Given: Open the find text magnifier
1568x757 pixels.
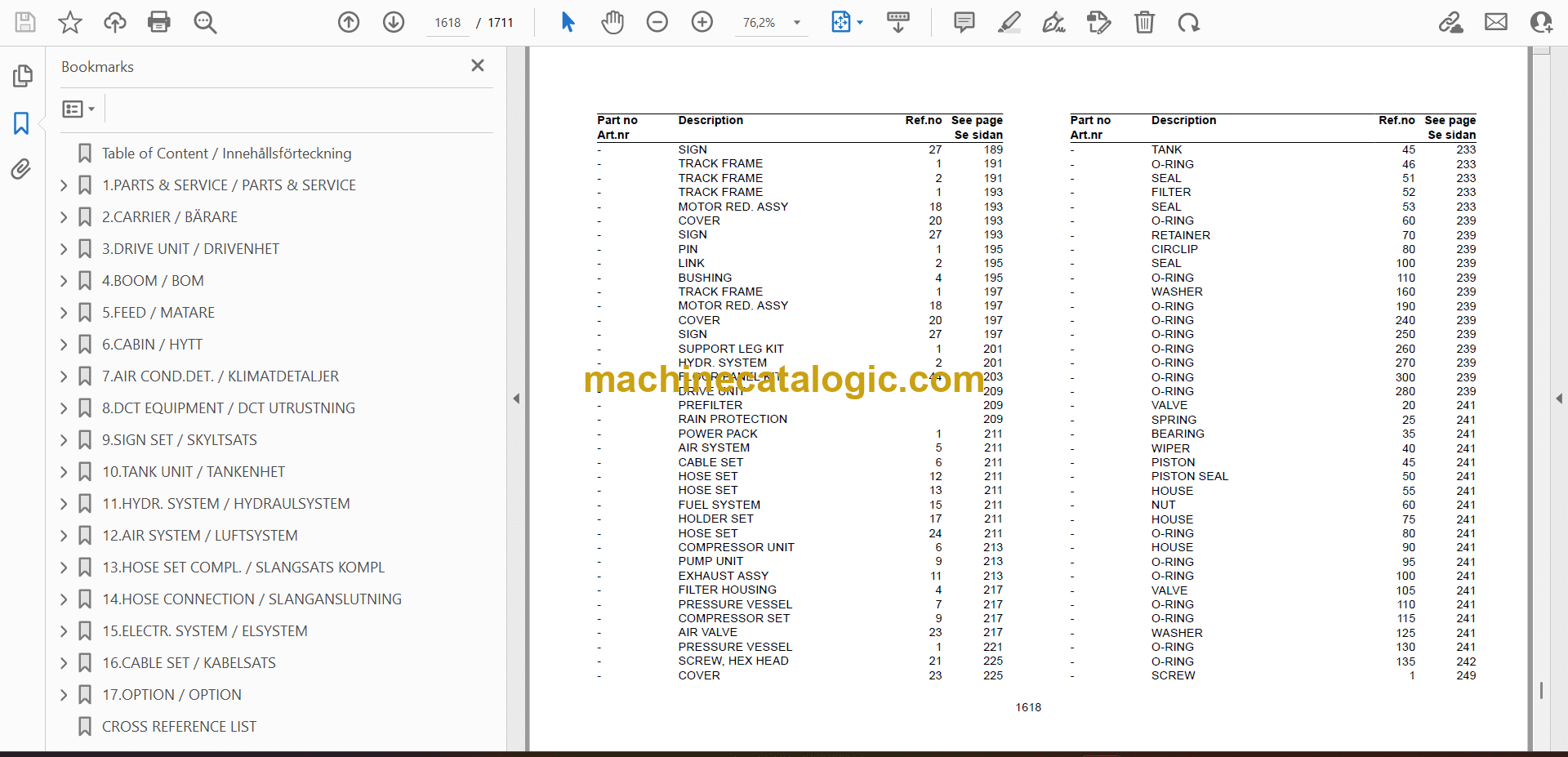Looking at the screenshot, I should 205,22.
